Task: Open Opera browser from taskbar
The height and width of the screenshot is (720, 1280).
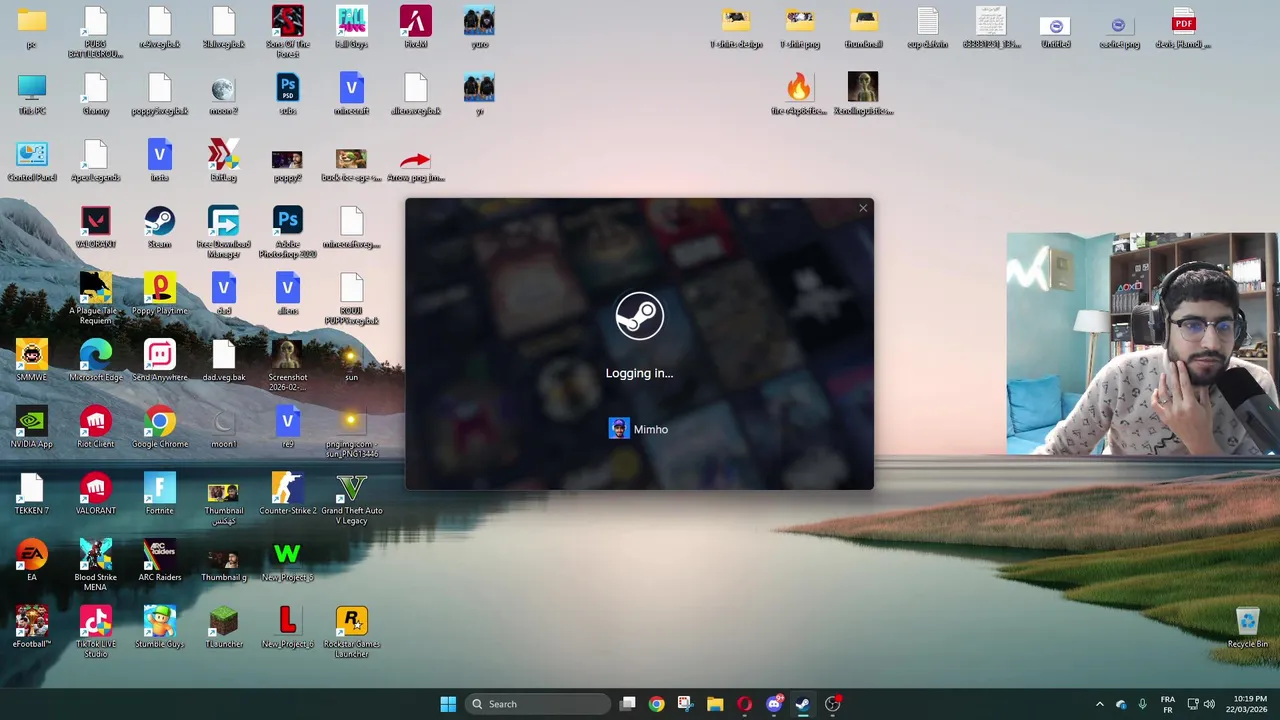Action: pos(744,704)
